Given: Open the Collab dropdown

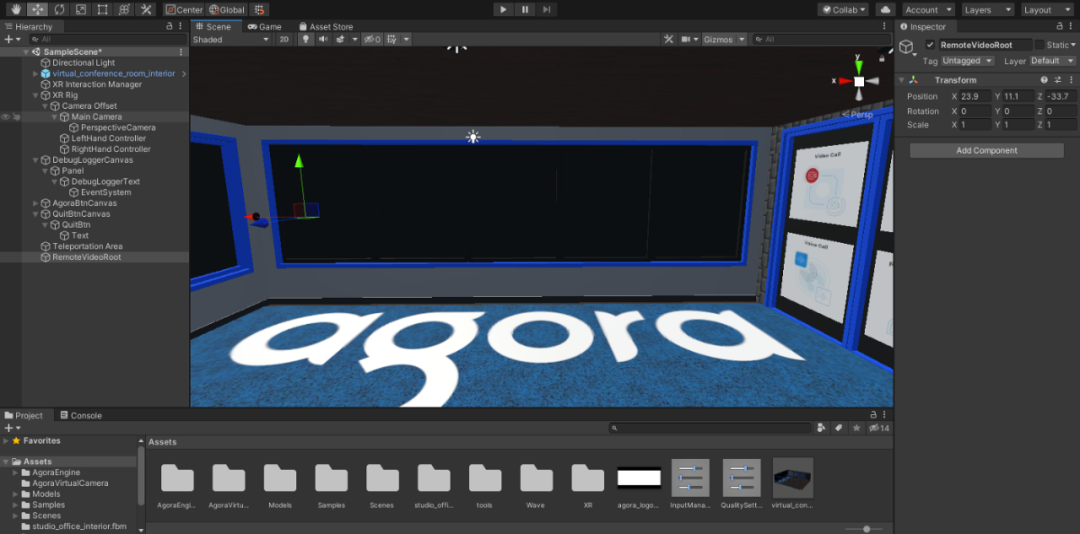Looking at the screenshot, I should tap(843, 10).
